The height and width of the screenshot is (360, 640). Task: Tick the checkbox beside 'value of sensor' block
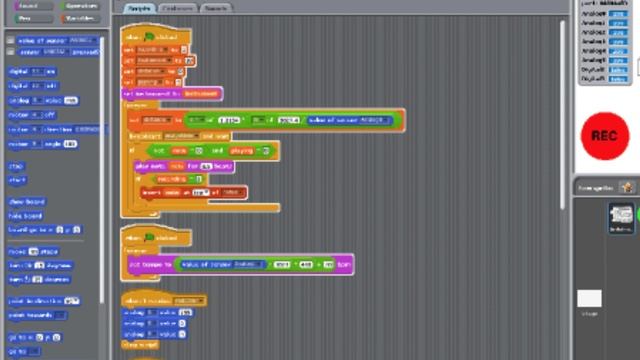click(11, 40)
